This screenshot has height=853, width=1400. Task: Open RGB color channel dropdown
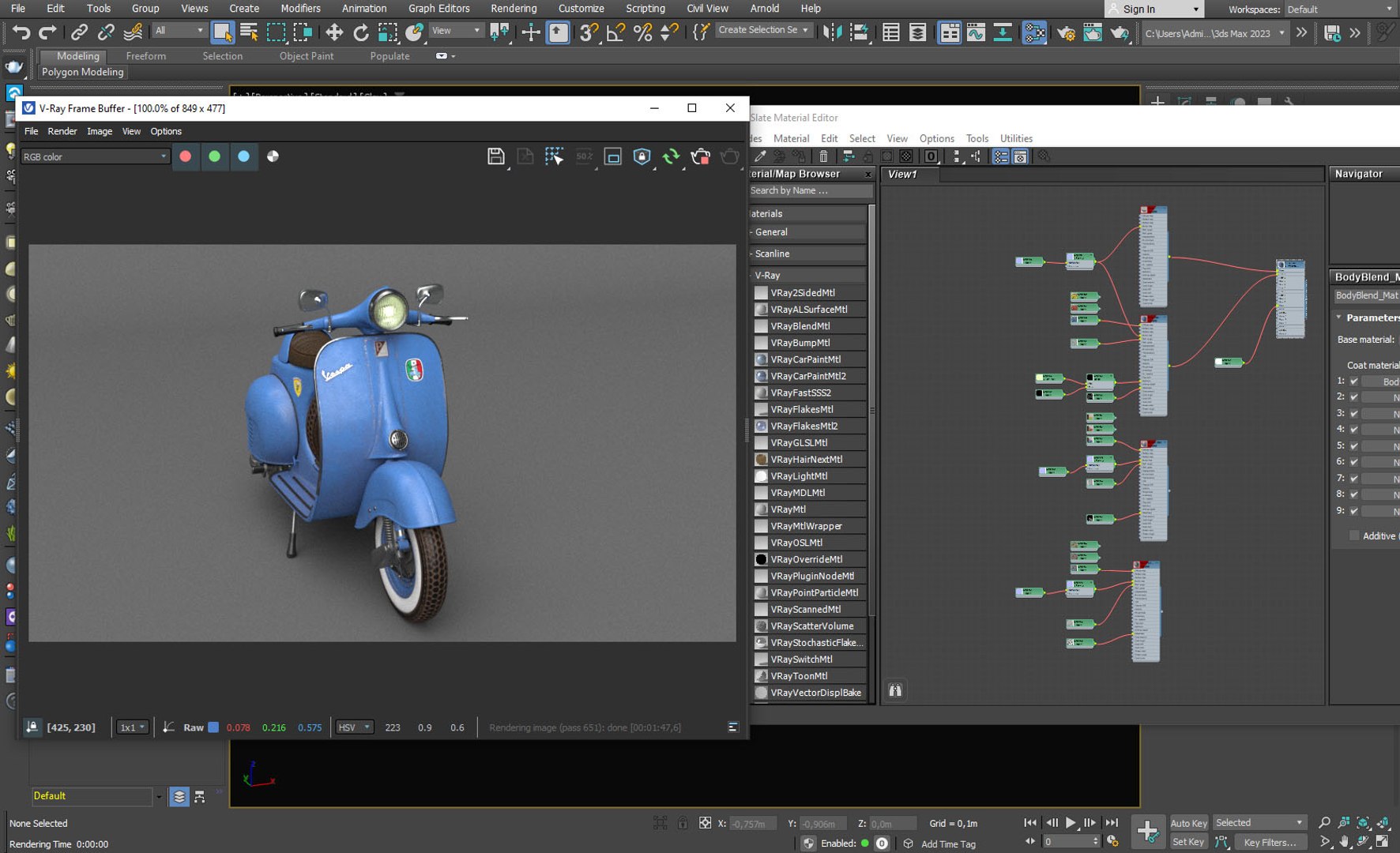pos(95,156)
